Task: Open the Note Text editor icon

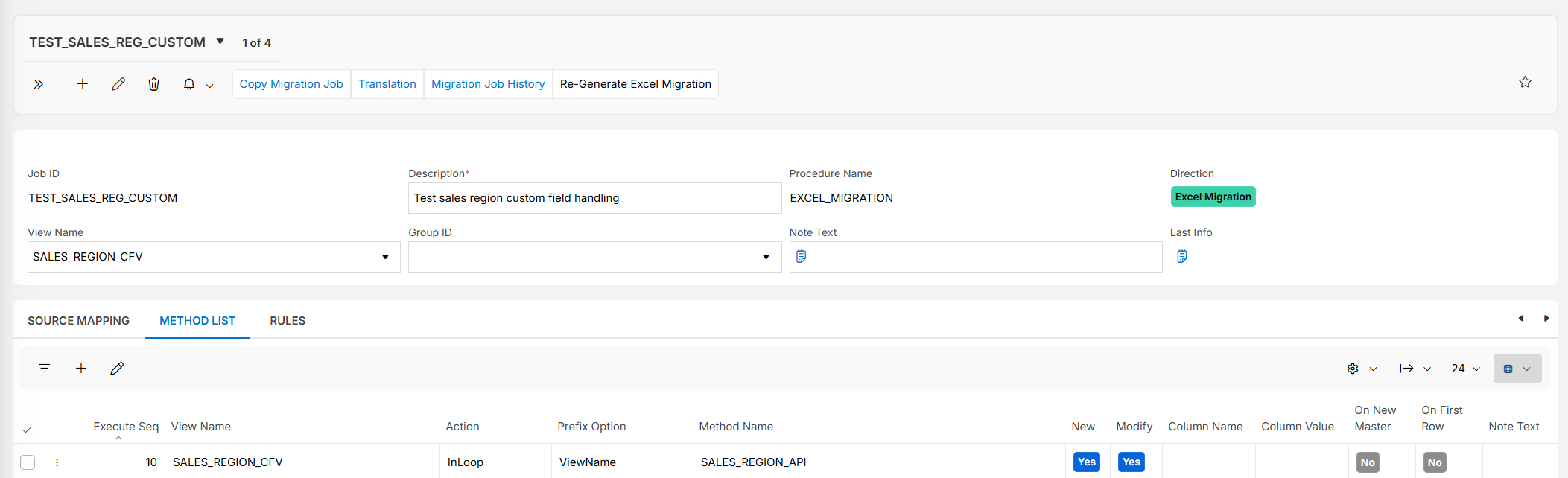Action: [x=802, y=257]
